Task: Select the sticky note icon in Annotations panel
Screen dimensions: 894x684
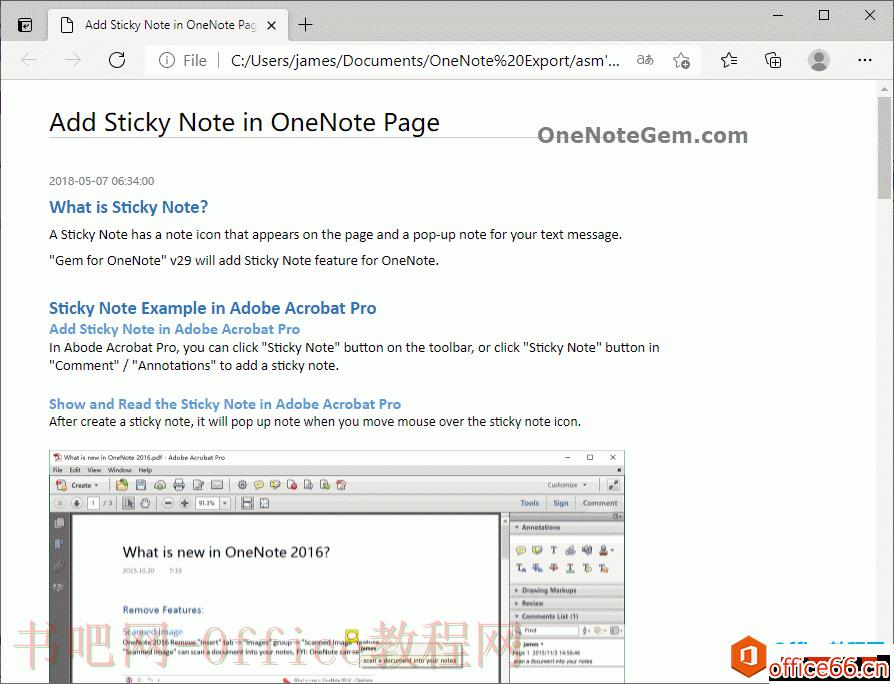Action: (521, 550)
